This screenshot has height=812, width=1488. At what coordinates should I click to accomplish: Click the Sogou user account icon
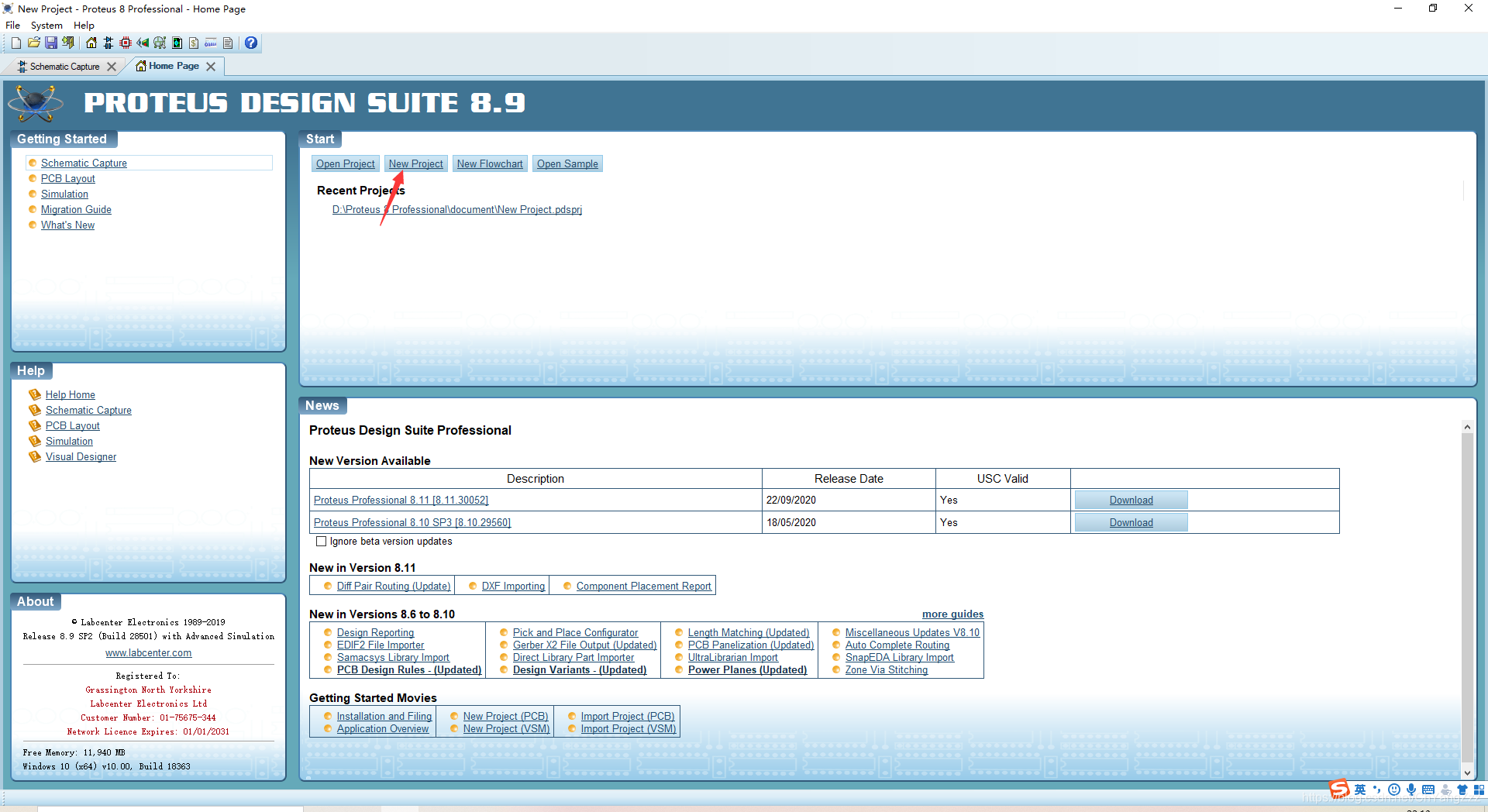[x=1445, y=790]
